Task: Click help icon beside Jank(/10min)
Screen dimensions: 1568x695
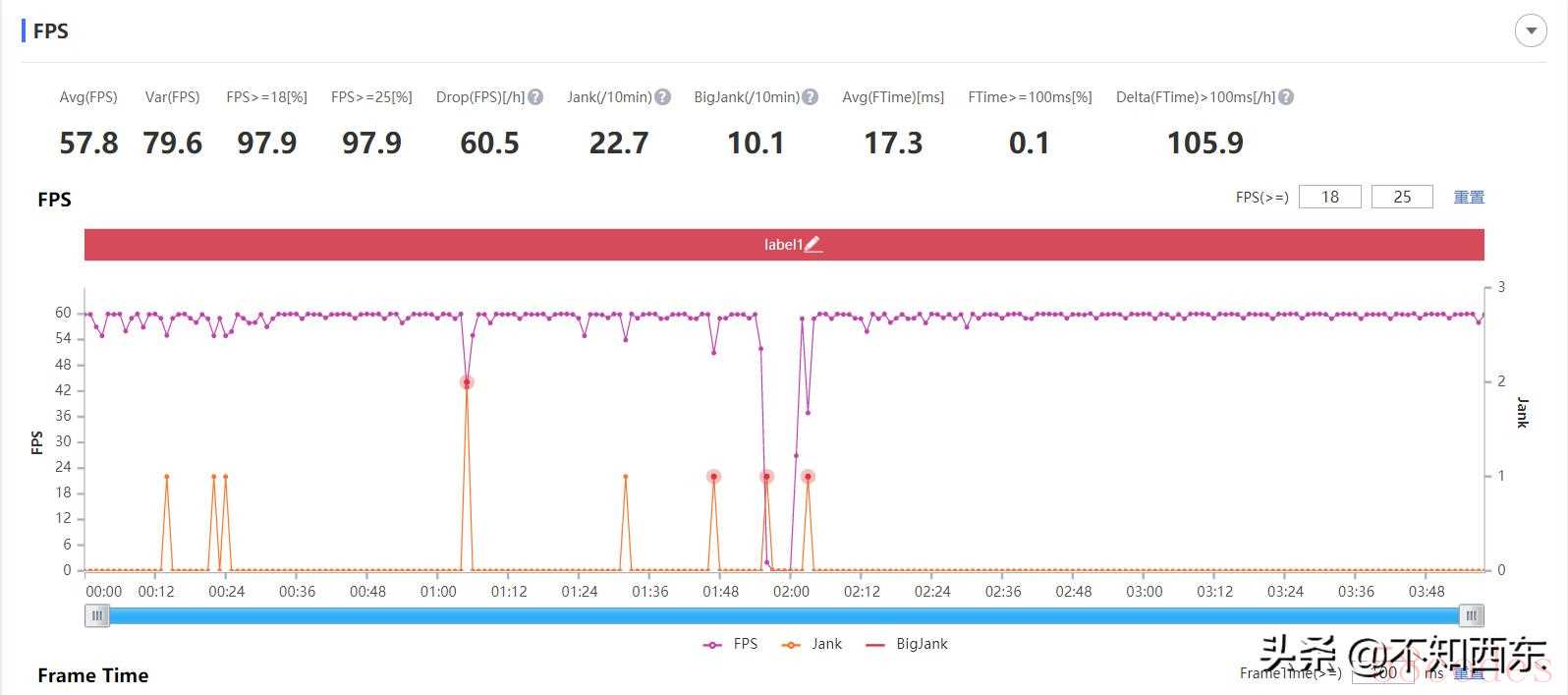Action: pyautogui.click(x=663, y=97)
